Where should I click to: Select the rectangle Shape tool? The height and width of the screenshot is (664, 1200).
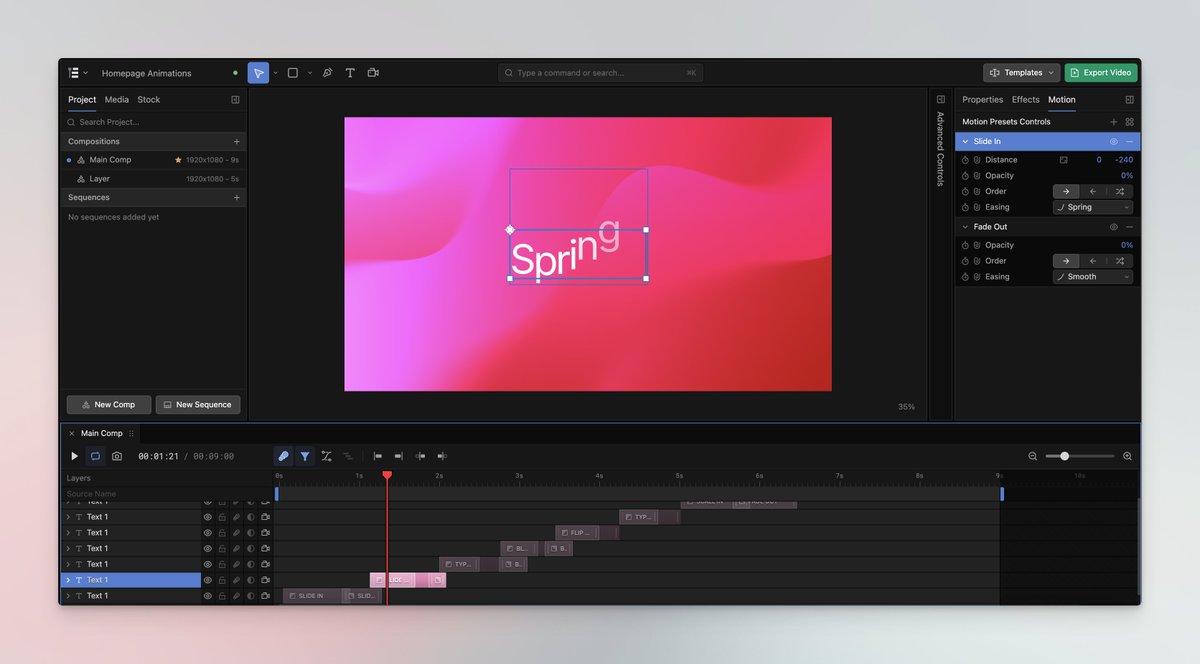pyautogui.click(x=292, y=73)
